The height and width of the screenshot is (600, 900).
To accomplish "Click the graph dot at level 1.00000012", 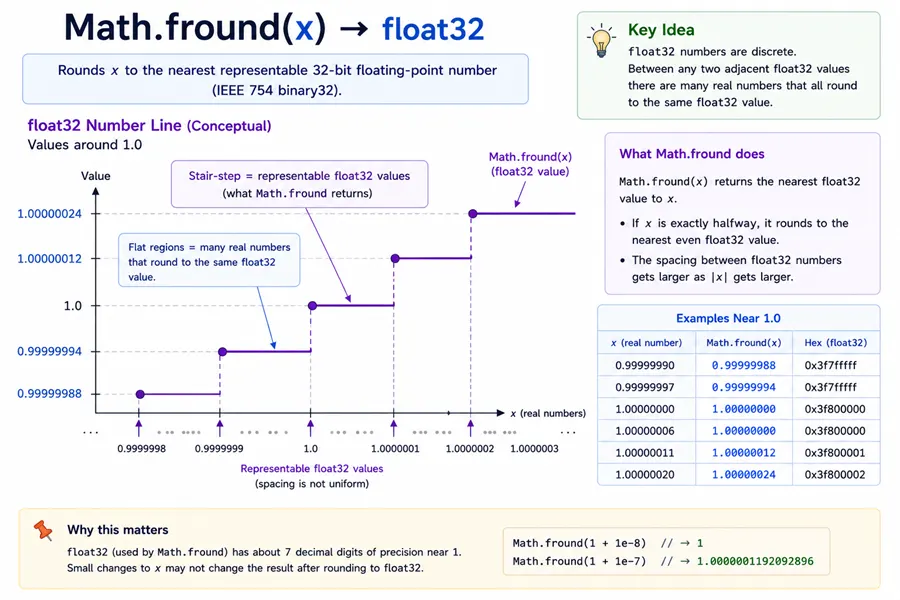I will click(x=395, y=258).
